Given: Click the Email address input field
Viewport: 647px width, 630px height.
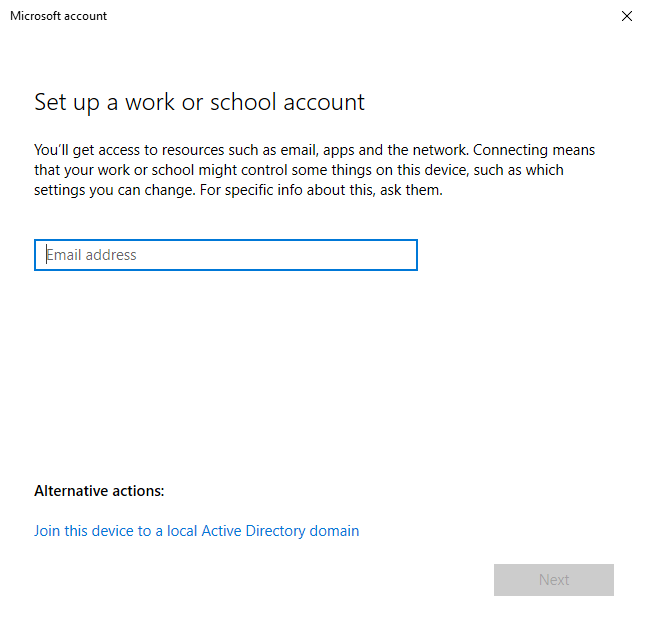Looking at the screenshot, I should pos(226,255).
